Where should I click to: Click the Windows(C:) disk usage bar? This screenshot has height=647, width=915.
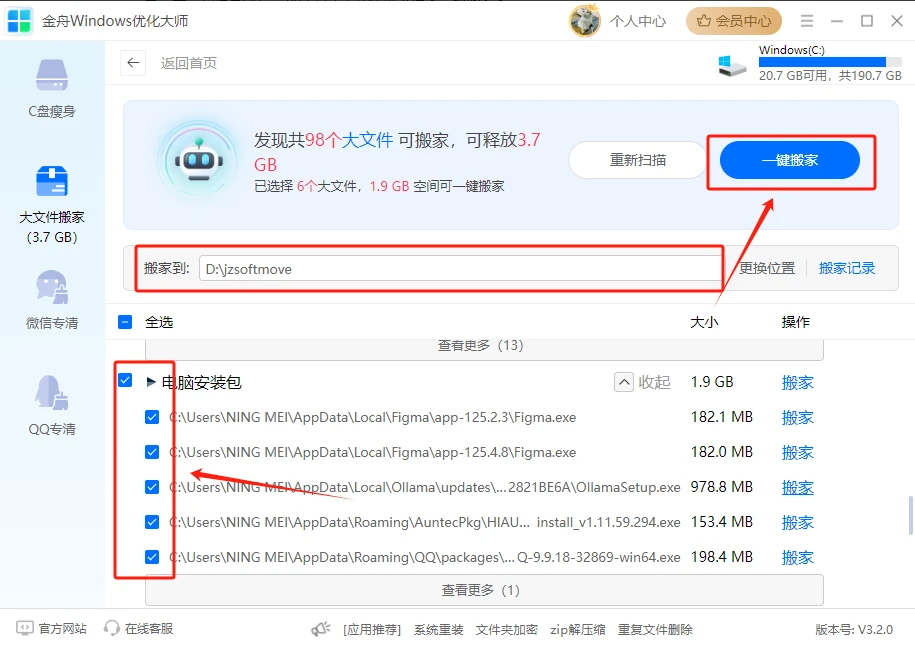coord(830,62)
